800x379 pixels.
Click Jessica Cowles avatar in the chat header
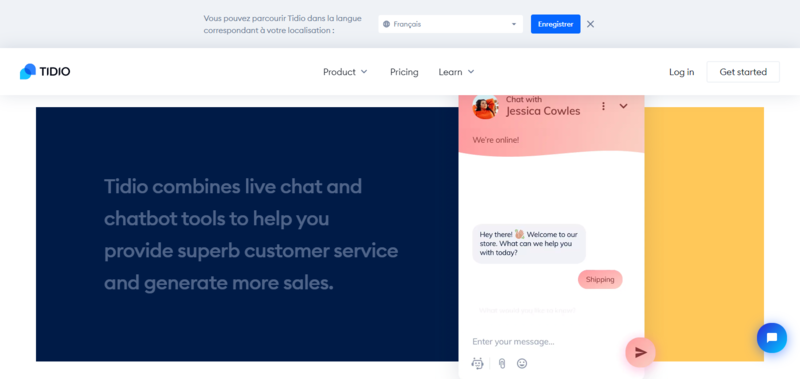click(485, 107)
